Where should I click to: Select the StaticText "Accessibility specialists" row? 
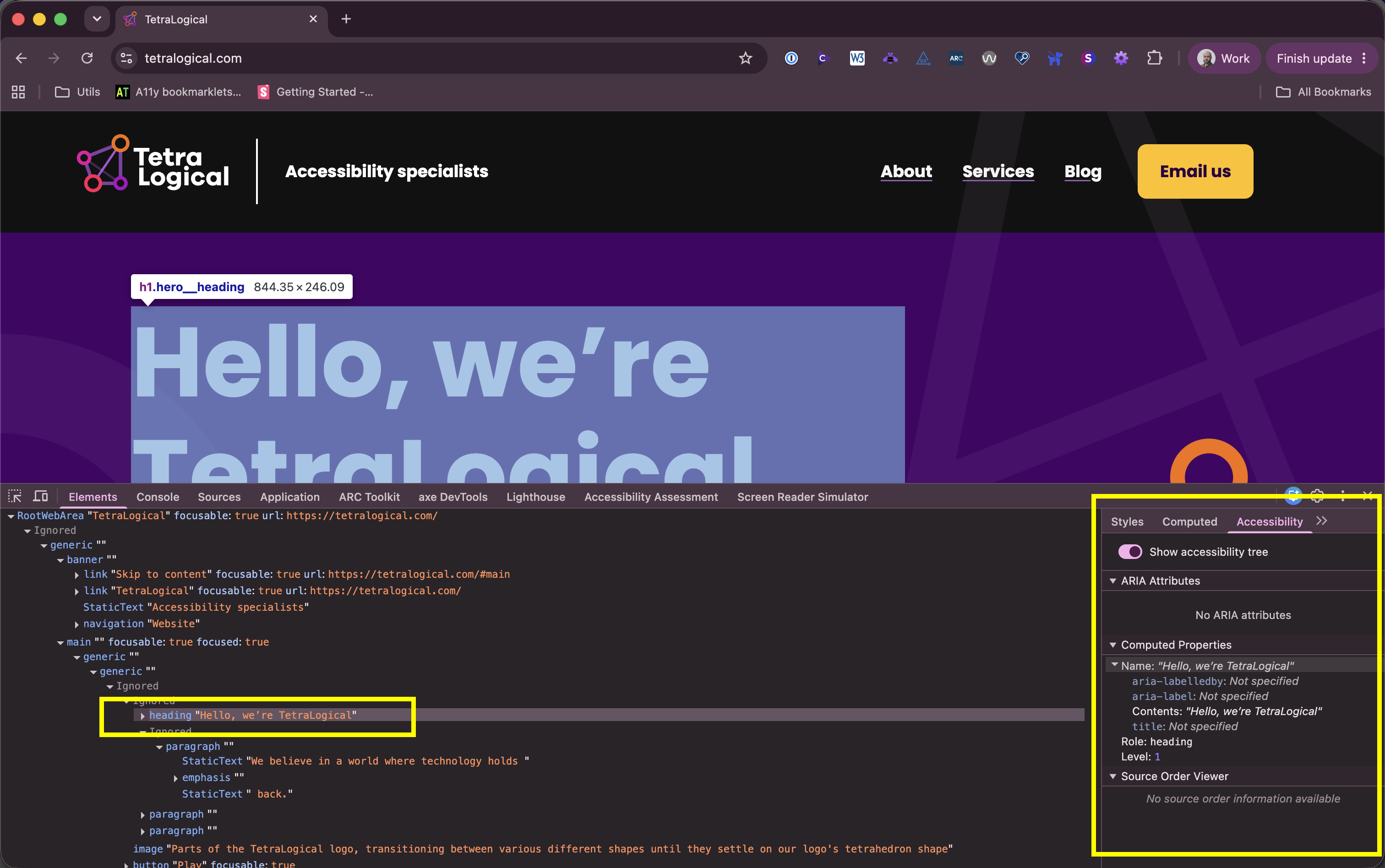(x=196, y=607)
